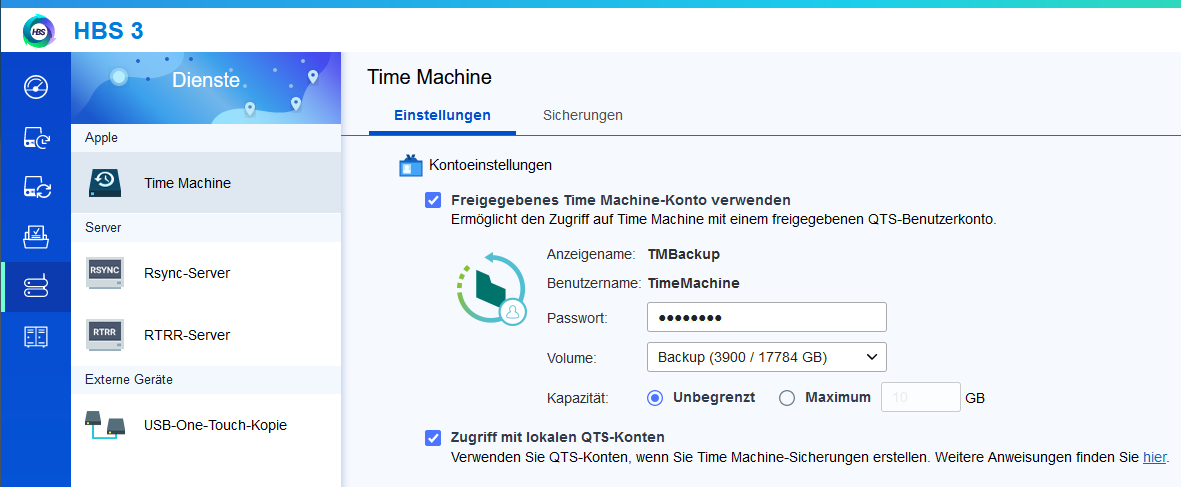Screen dimensions: 1181x487
Task: Click the 'Dienste' panel header
Action: pyautogui.click(x=206, y=80)
